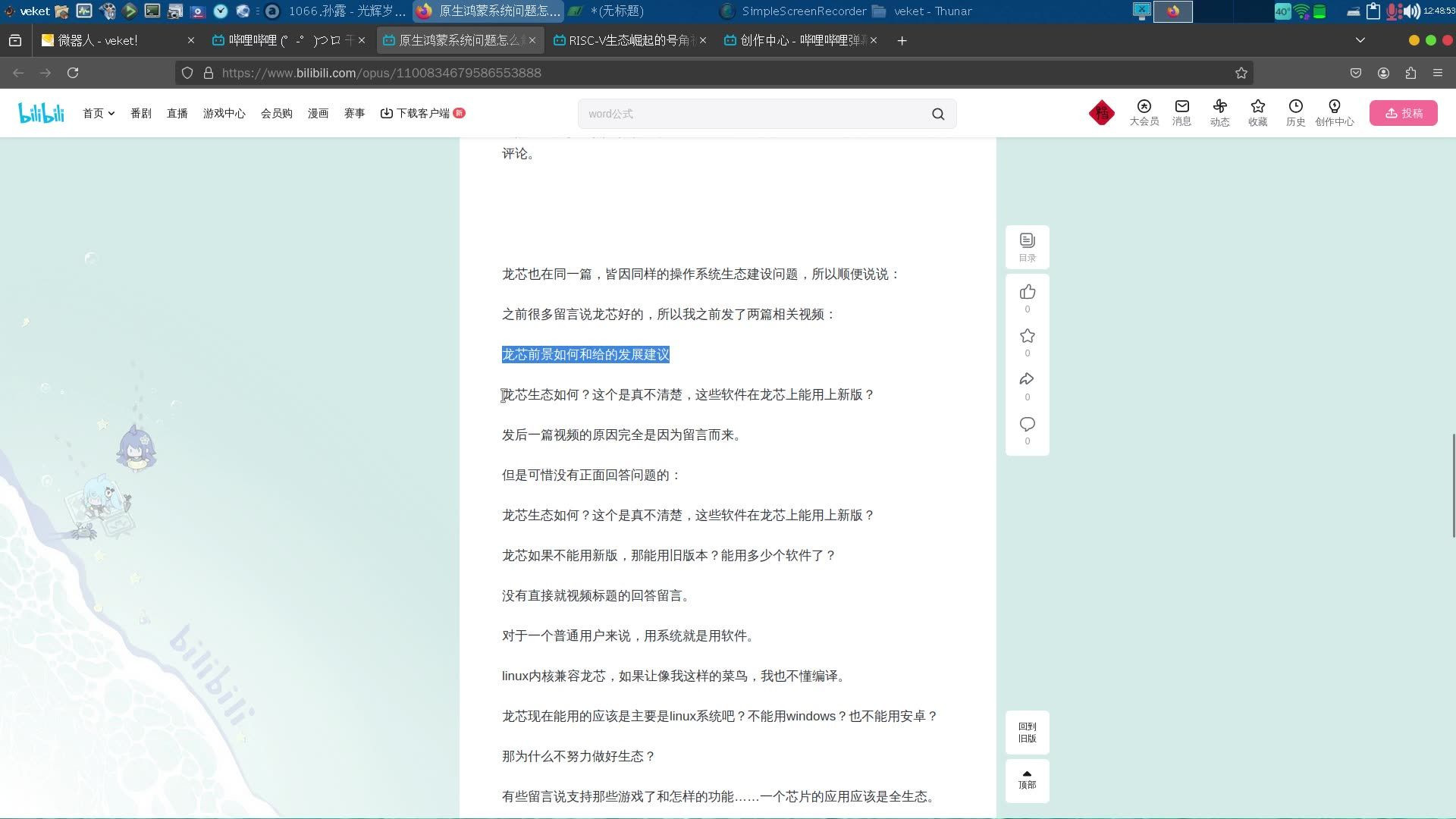Open 消息 messages envelope icon
The height and width of the screenshot is (819, 1456).
click(1181, 112)
